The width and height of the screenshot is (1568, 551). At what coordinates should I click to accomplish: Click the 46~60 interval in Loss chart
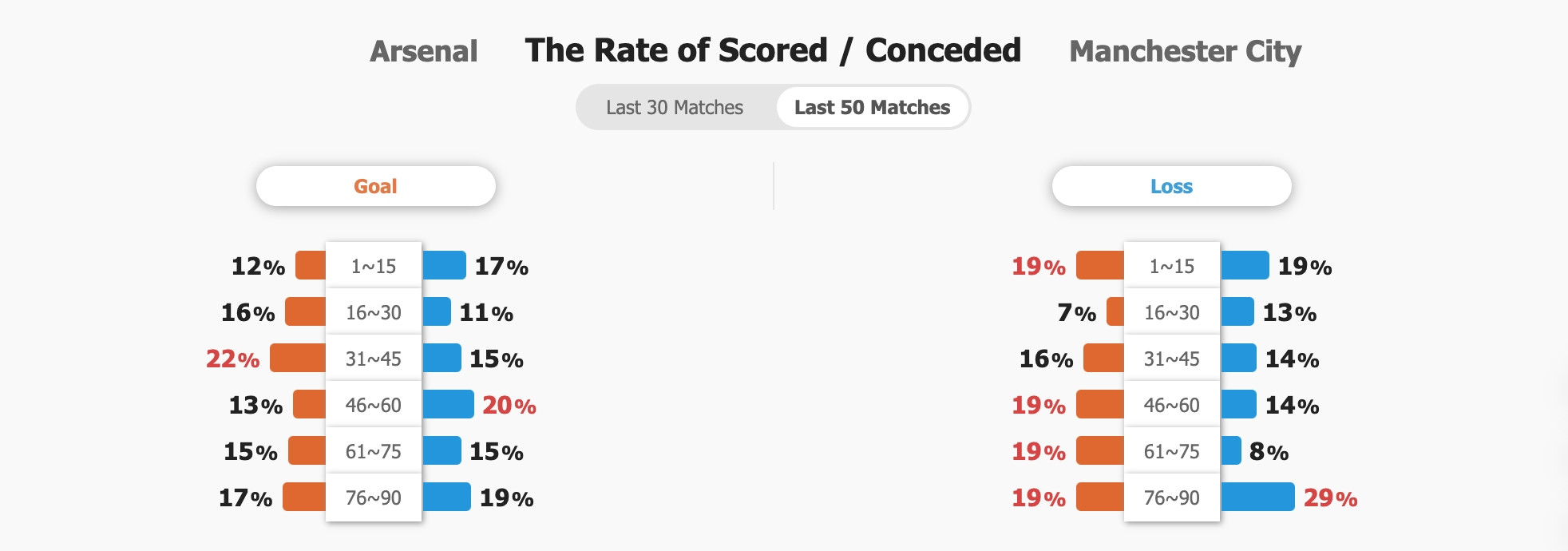click(1172, 405)
